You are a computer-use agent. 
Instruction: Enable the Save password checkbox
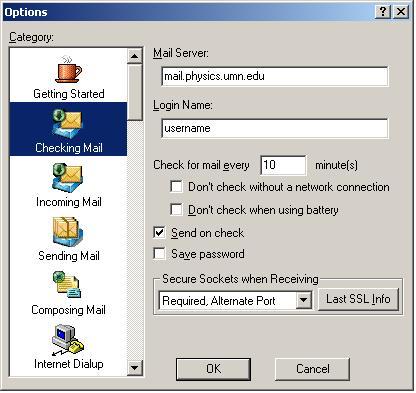(159, 254)
